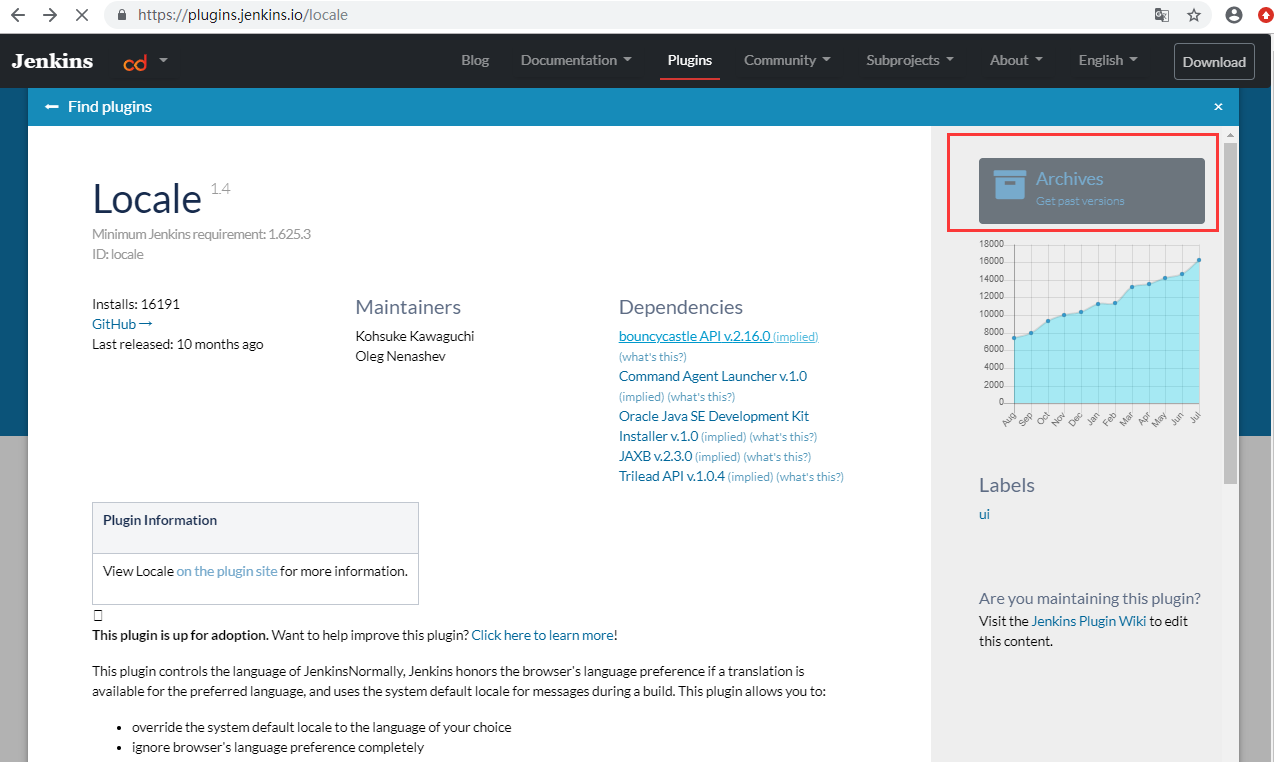Click the Jul data point on installs chart
Image resolution: width=1274 pixels, height=762 pixels.
(x=1198, y=260)
